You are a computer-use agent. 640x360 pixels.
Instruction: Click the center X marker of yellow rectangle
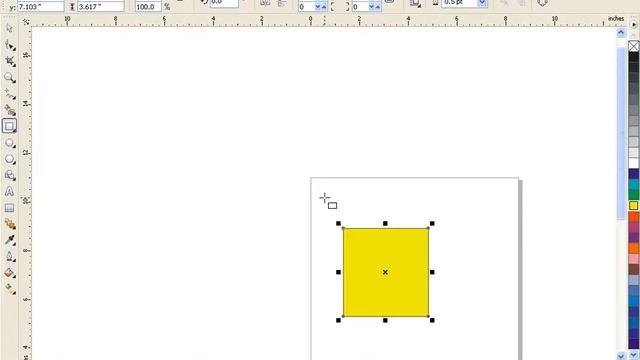[385, 272]
